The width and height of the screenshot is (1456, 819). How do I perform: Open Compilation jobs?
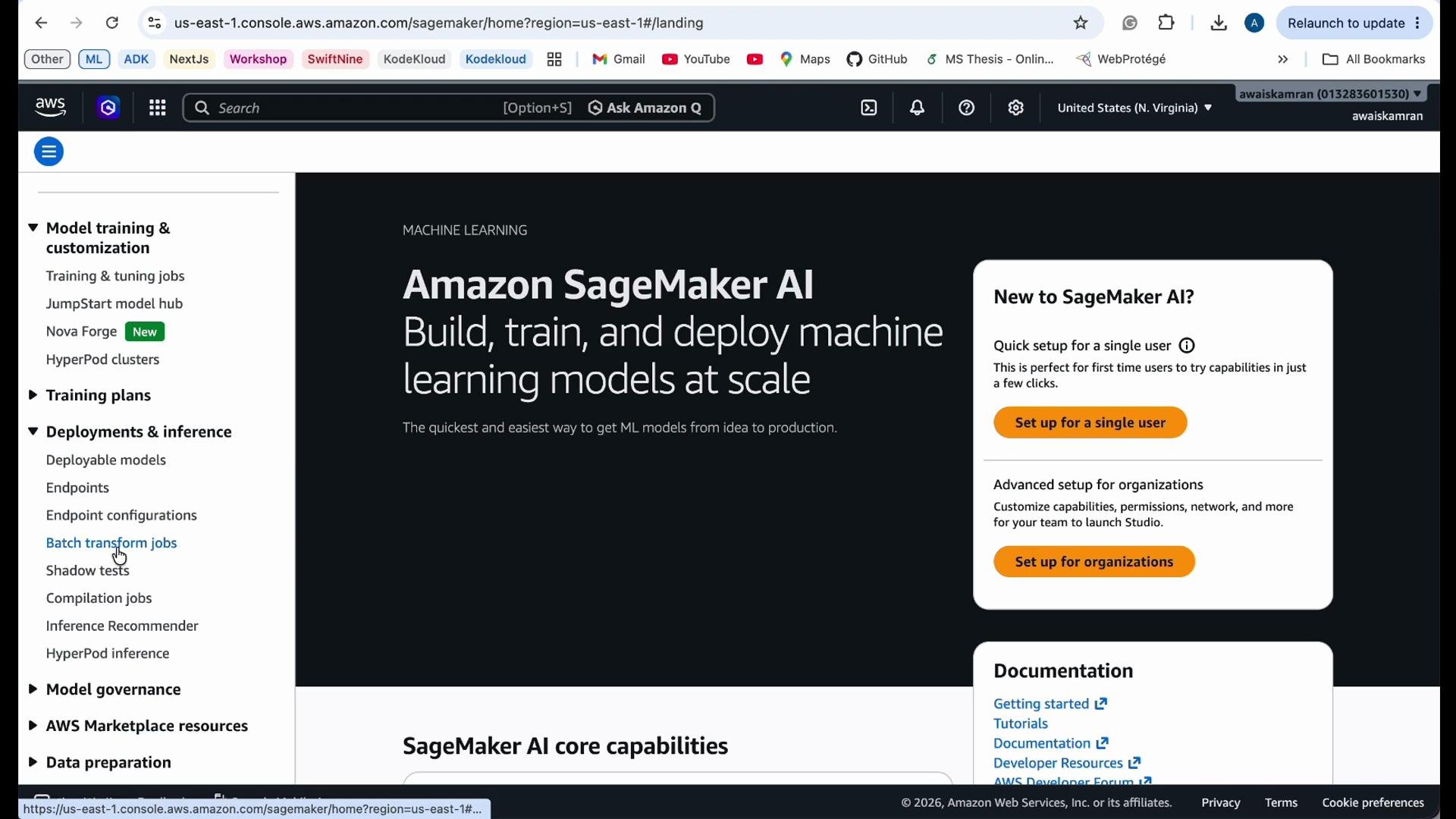[x=99, y=599]
